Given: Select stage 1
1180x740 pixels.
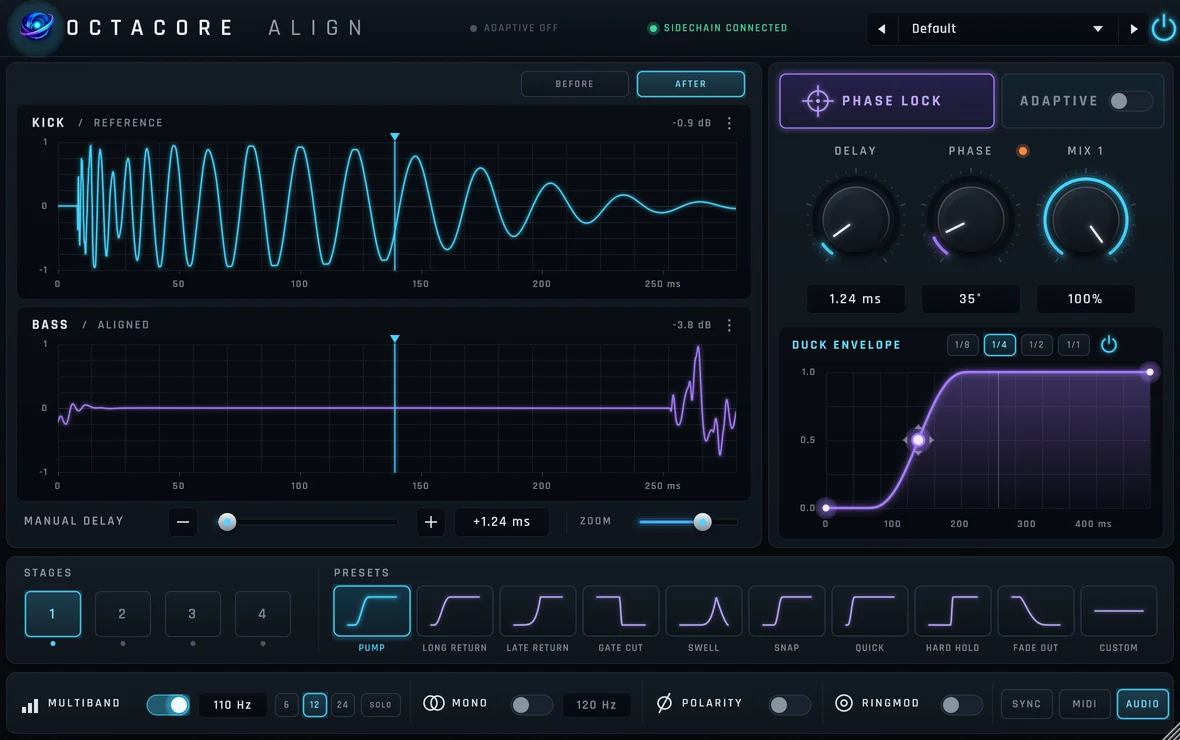Looking at the screenshot, I should [x=53, y=614].
